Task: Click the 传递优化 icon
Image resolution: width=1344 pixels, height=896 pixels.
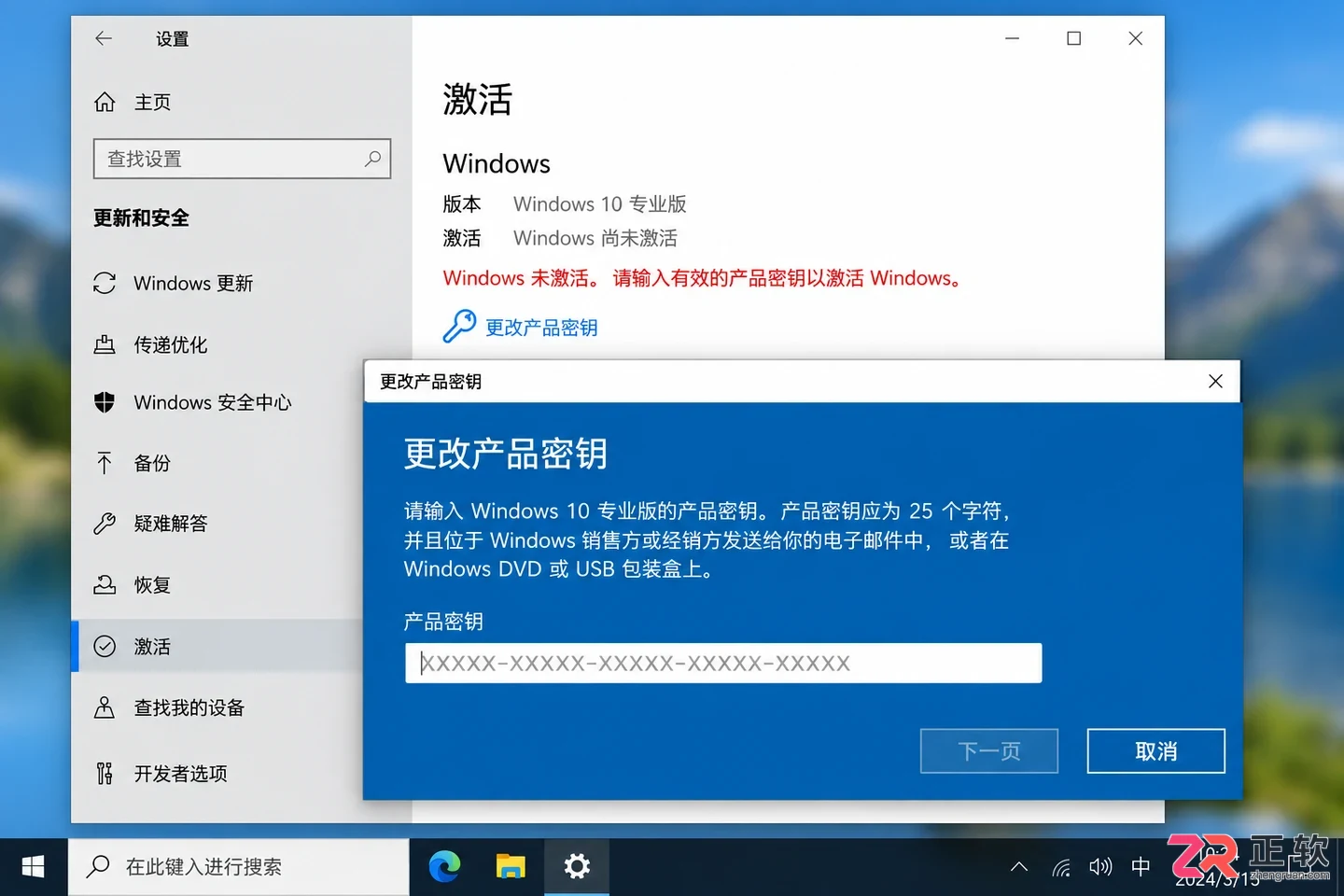Action: tap(105, 344)
